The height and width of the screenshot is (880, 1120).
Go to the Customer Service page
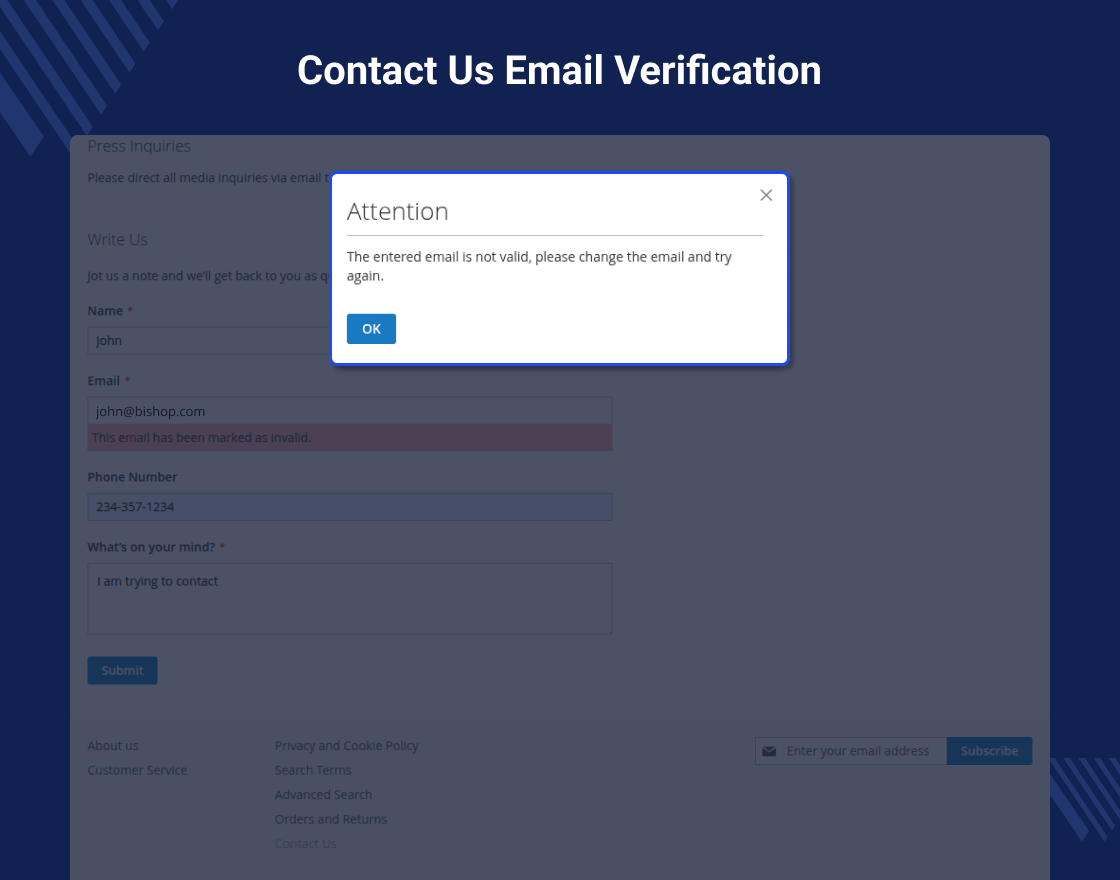pyautogui.click(x=137, y=770)
